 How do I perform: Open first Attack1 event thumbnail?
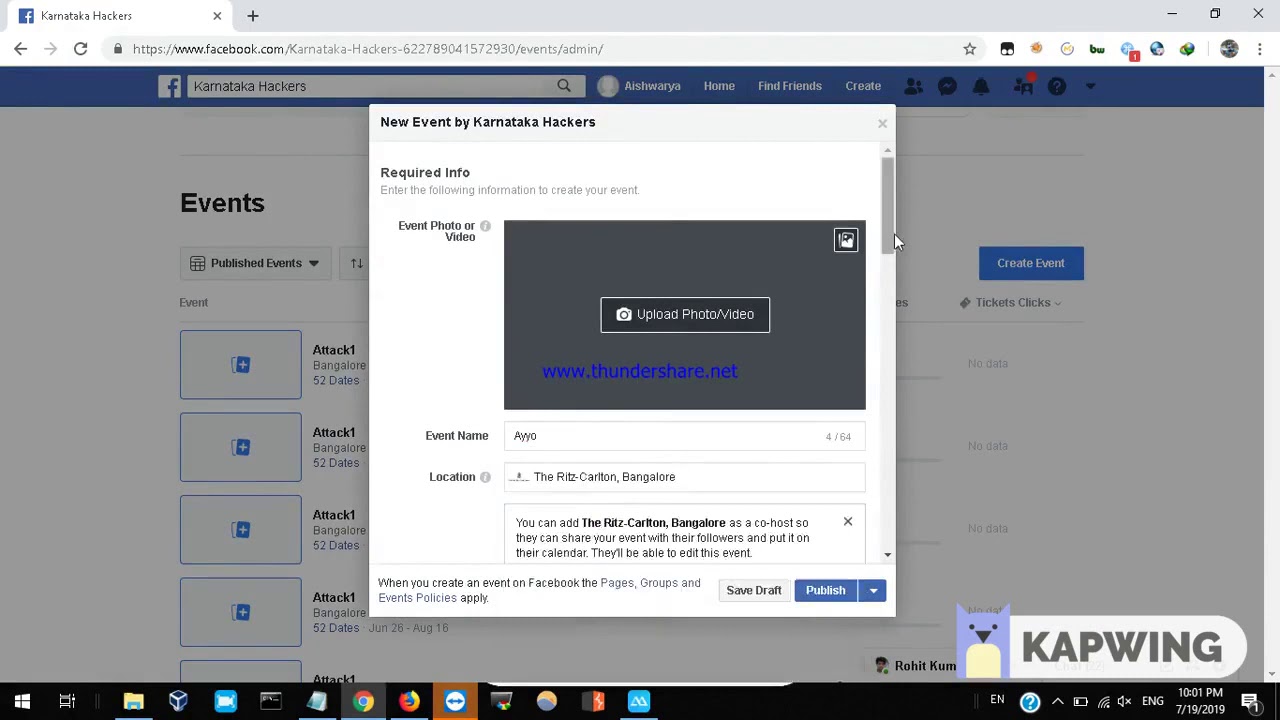point(240,365)
